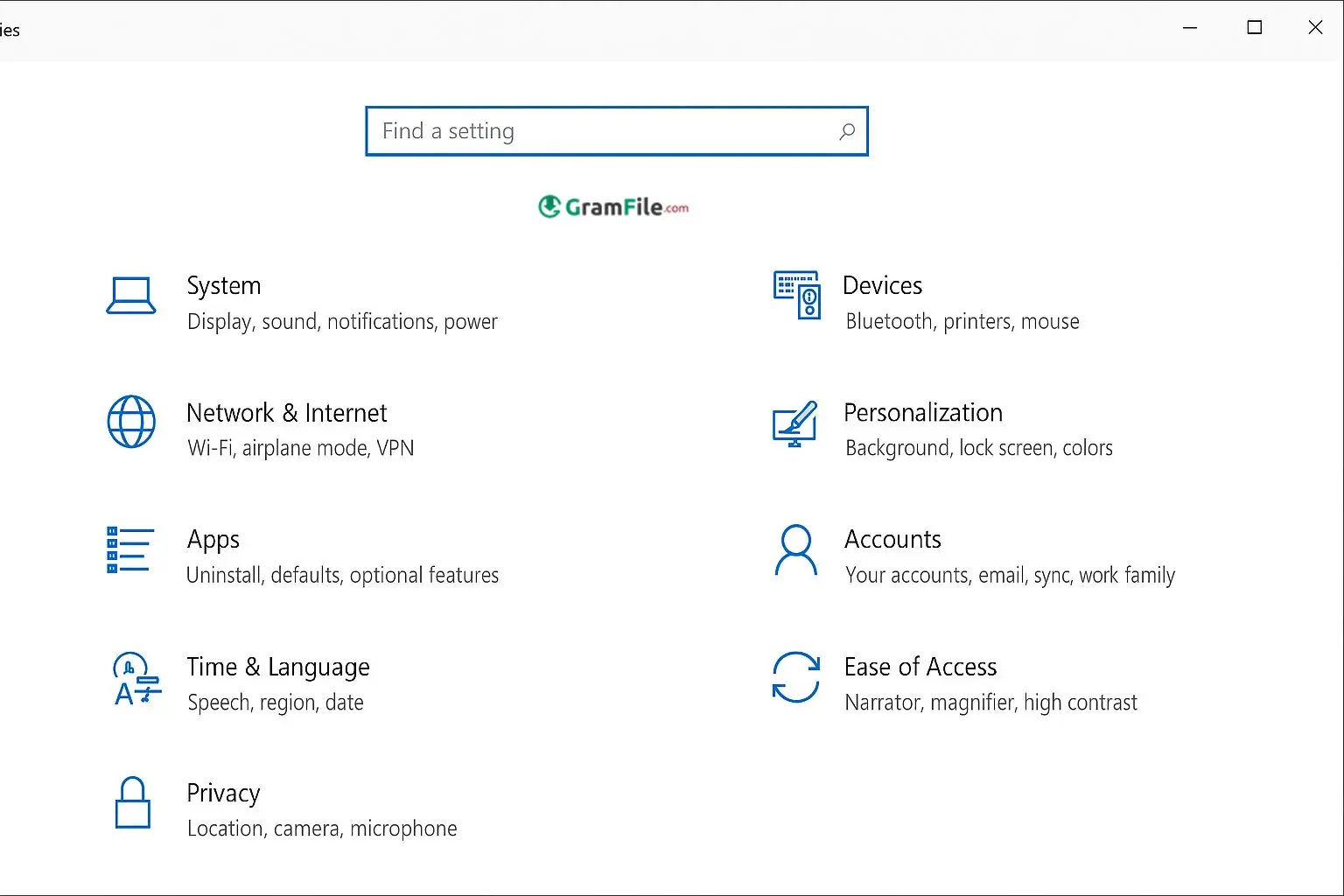
Task: Open the System settings title
Action: tap(223, 286)
